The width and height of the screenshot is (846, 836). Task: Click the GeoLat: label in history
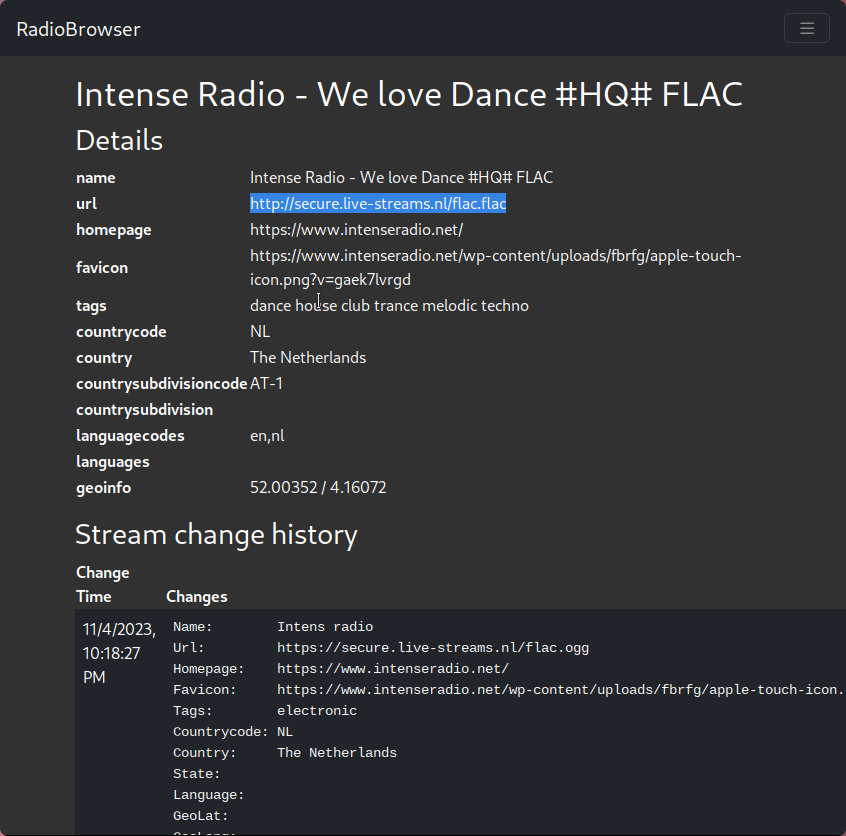click(x=201, y=816)
